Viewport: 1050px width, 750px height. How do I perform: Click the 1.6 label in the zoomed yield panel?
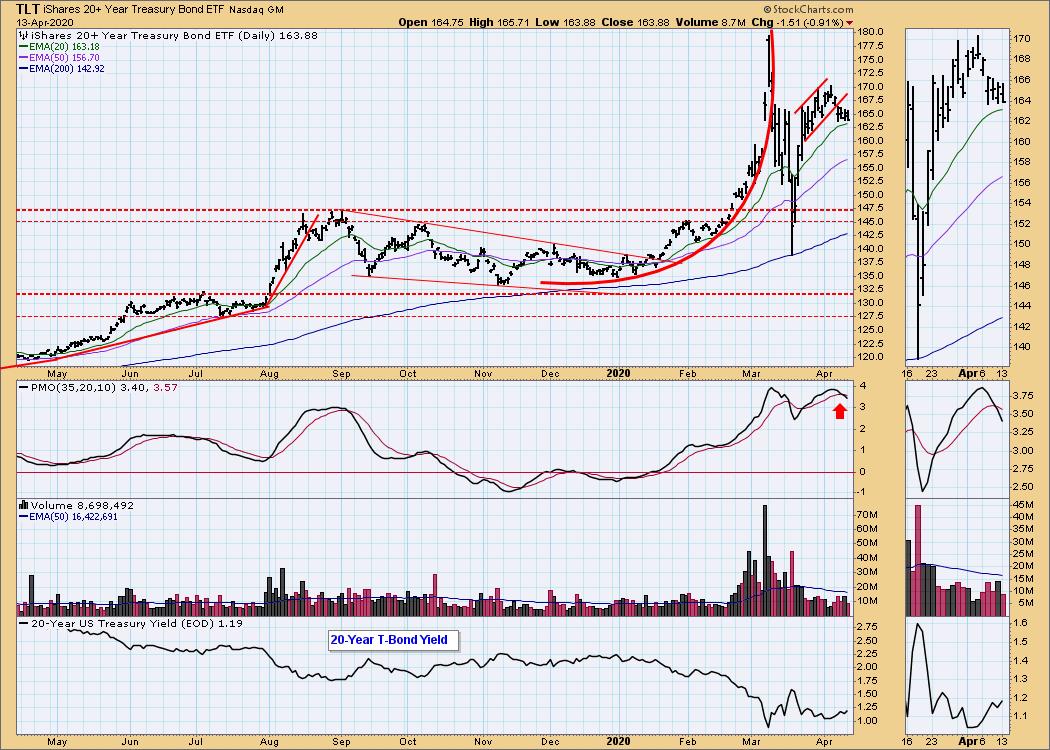pos(1020,622)
